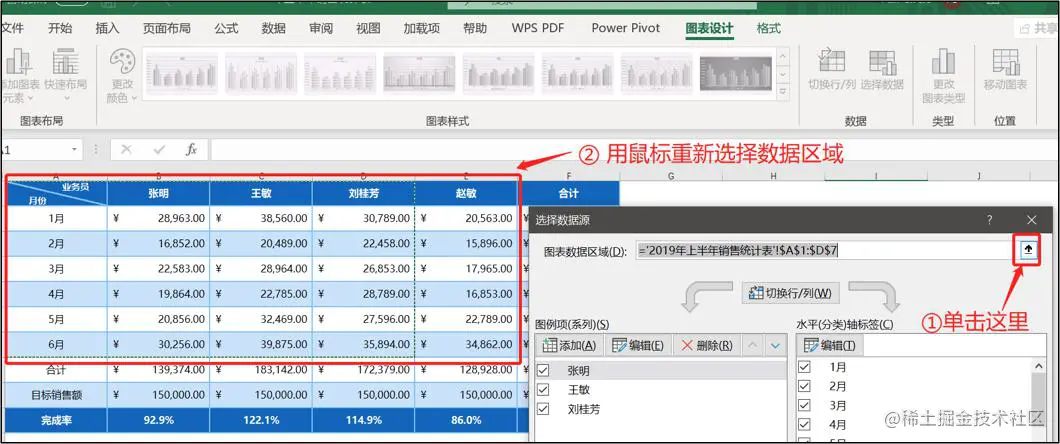Switch to the WPS PDF tab

pos(538,28)
